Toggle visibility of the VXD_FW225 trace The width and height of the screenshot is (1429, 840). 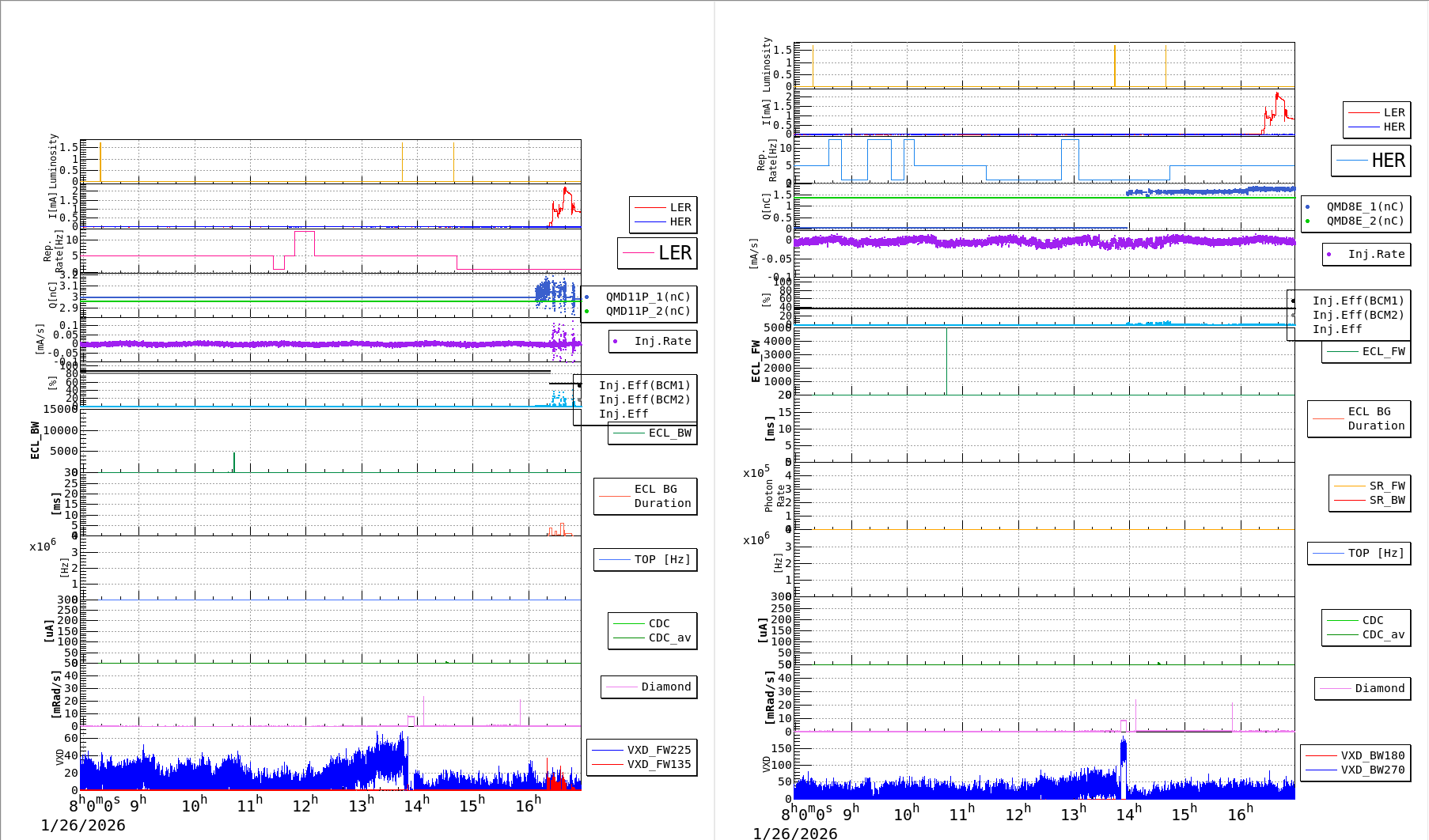point(608,751)
